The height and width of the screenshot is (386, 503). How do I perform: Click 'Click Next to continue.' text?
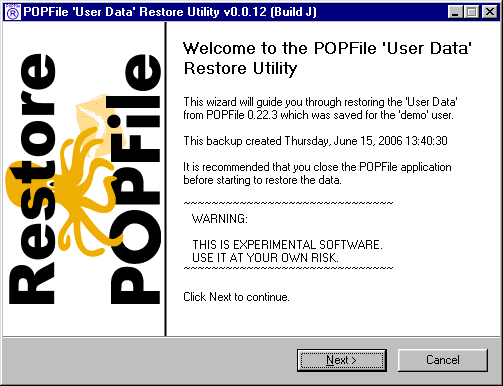[236, 297]
